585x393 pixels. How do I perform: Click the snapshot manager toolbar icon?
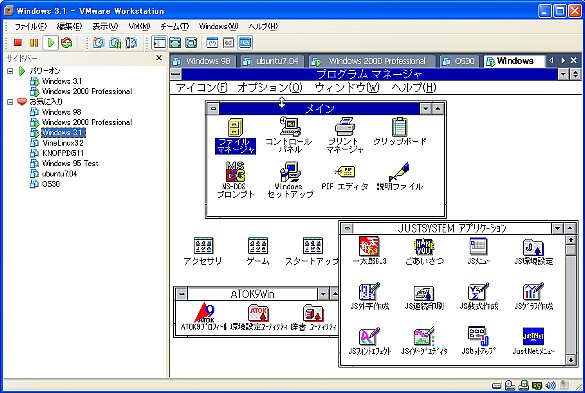point(131,43)
